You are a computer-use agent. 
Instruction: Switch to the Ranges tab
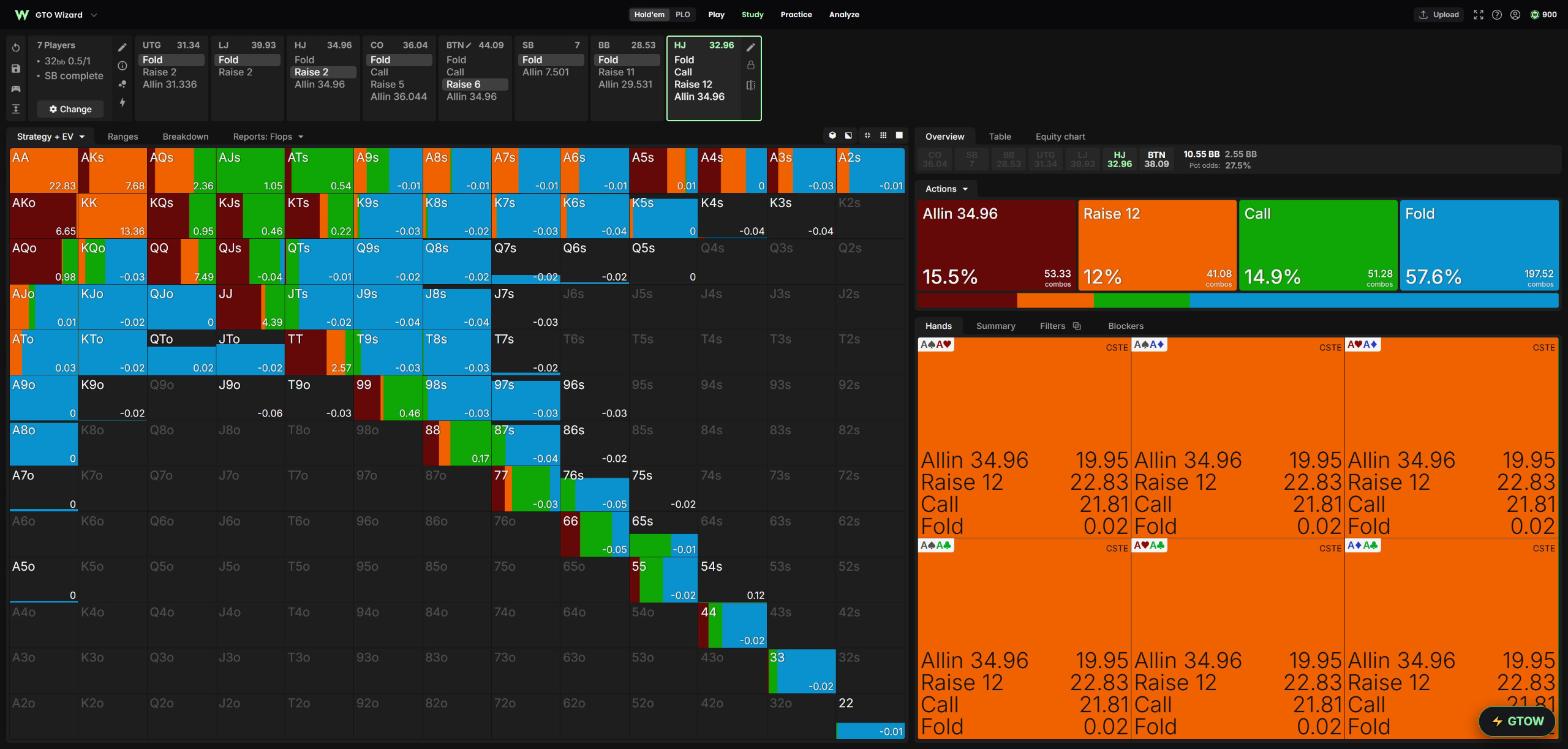click(x=122, y=137)
